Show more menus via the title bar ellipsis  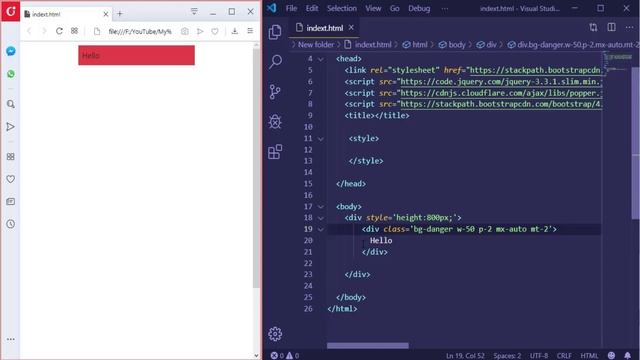[x=444, y=8]
